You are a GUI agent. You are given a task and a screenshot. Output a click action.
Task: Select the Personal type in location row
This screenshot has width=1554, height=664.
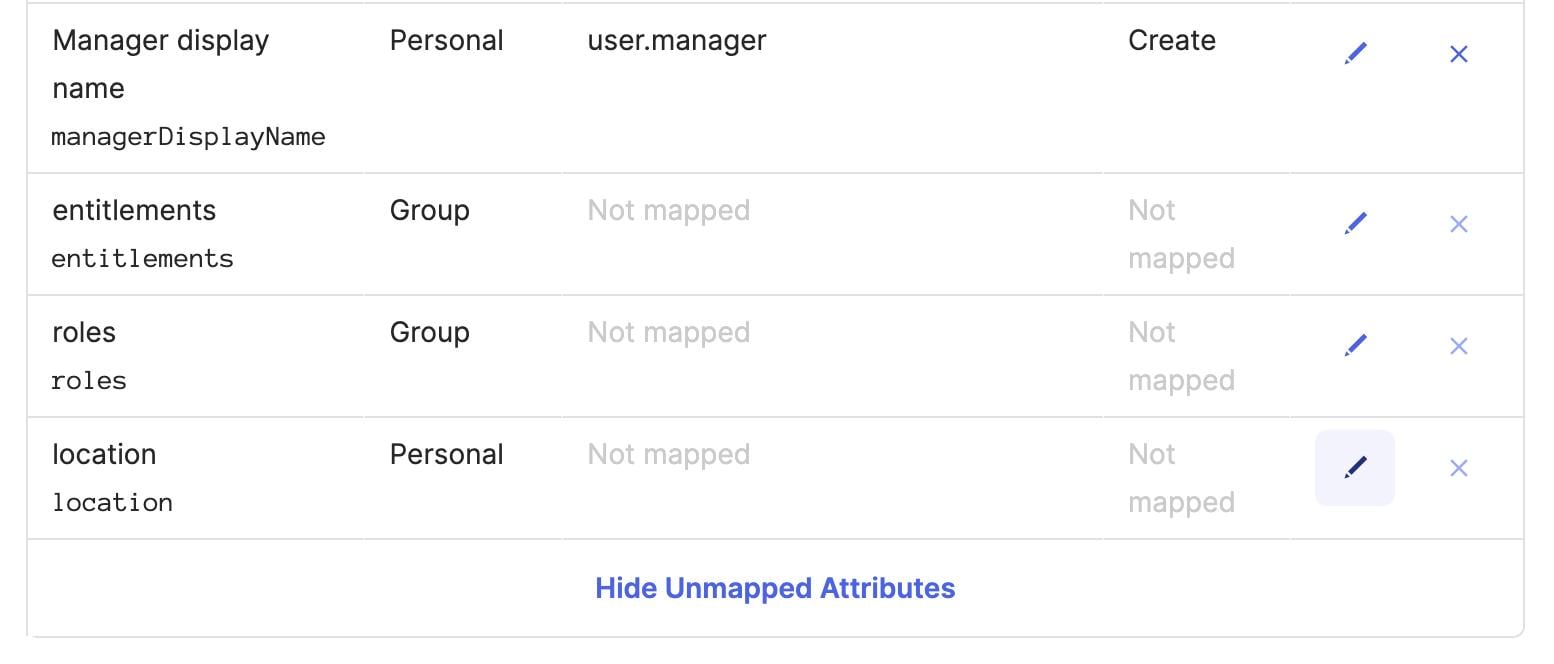pyautogui.click(x=447, y=455)
